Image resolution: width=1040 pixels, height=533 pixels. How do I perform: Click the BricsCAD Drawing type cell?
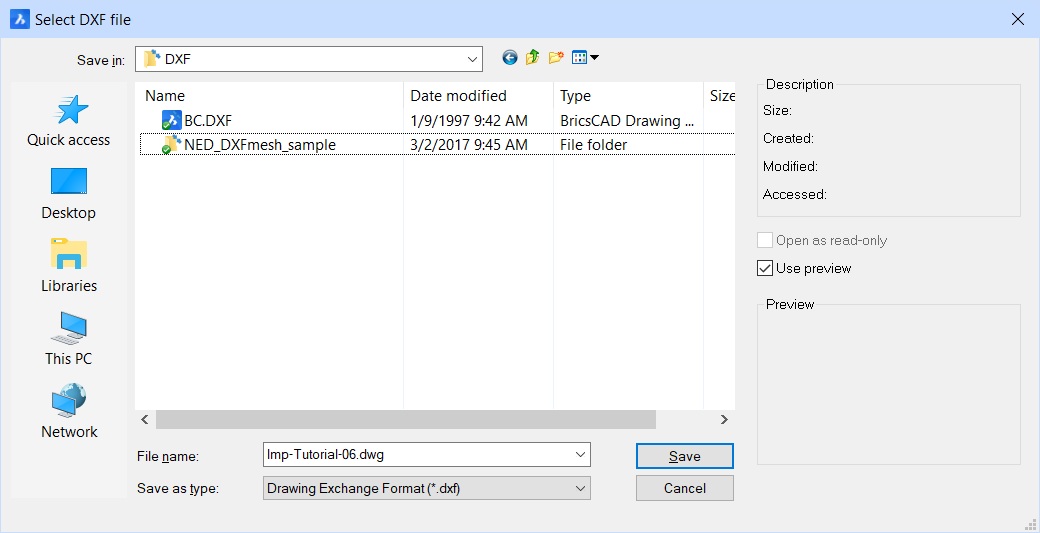[x=627, y=121]
